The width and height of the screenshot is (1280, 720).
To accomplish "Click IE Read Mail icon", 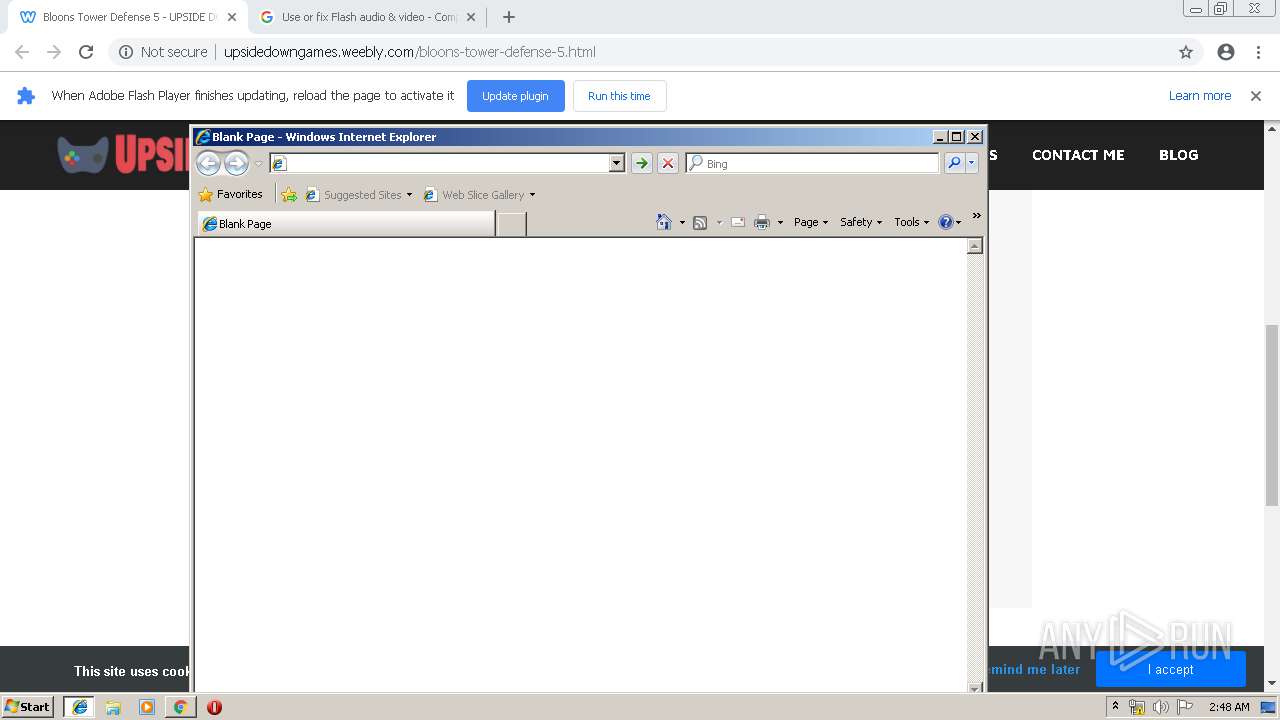I will point(738,222).
